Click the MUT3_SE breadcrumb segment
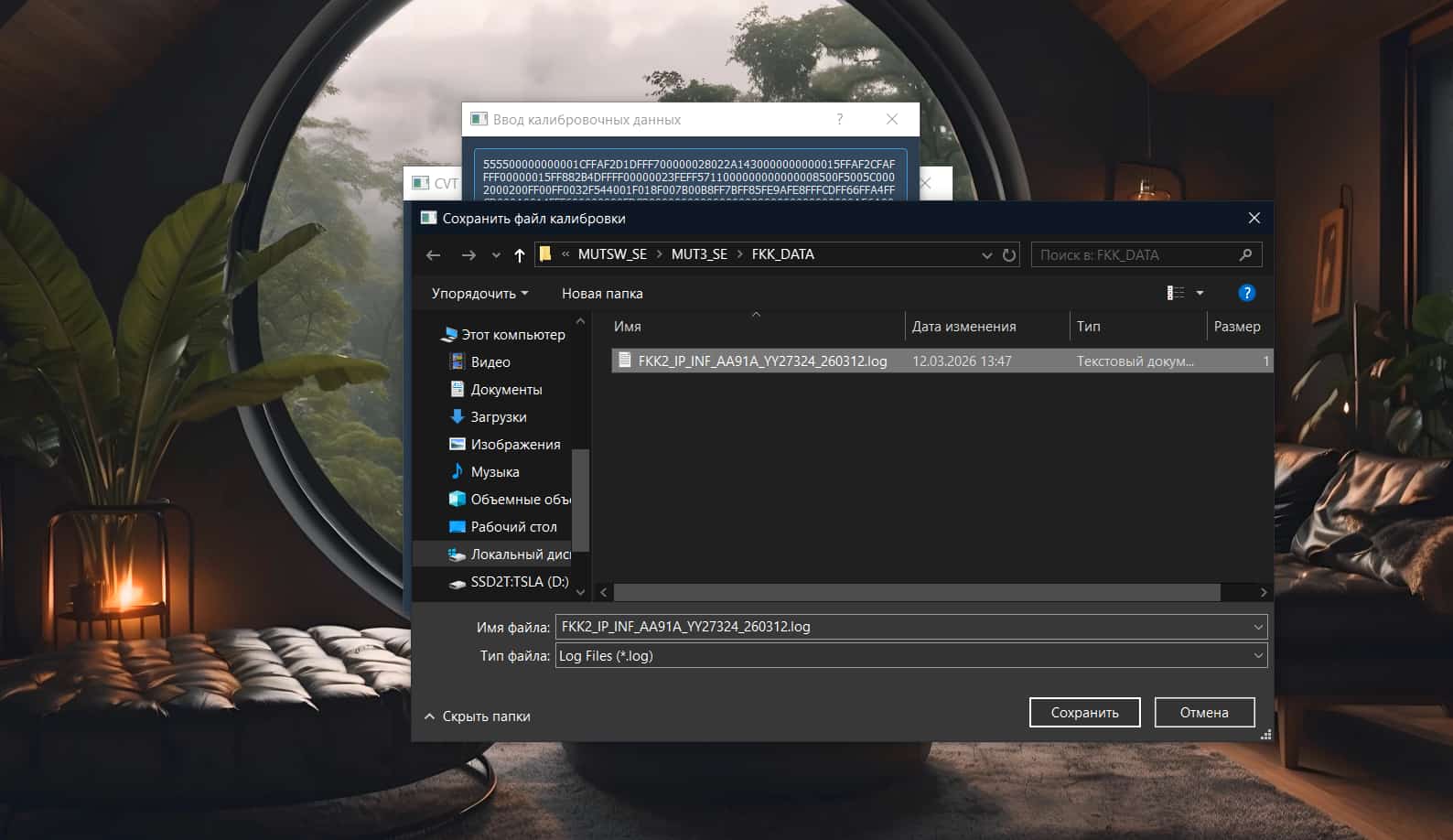1453x840 pixels. click(699, 254)
